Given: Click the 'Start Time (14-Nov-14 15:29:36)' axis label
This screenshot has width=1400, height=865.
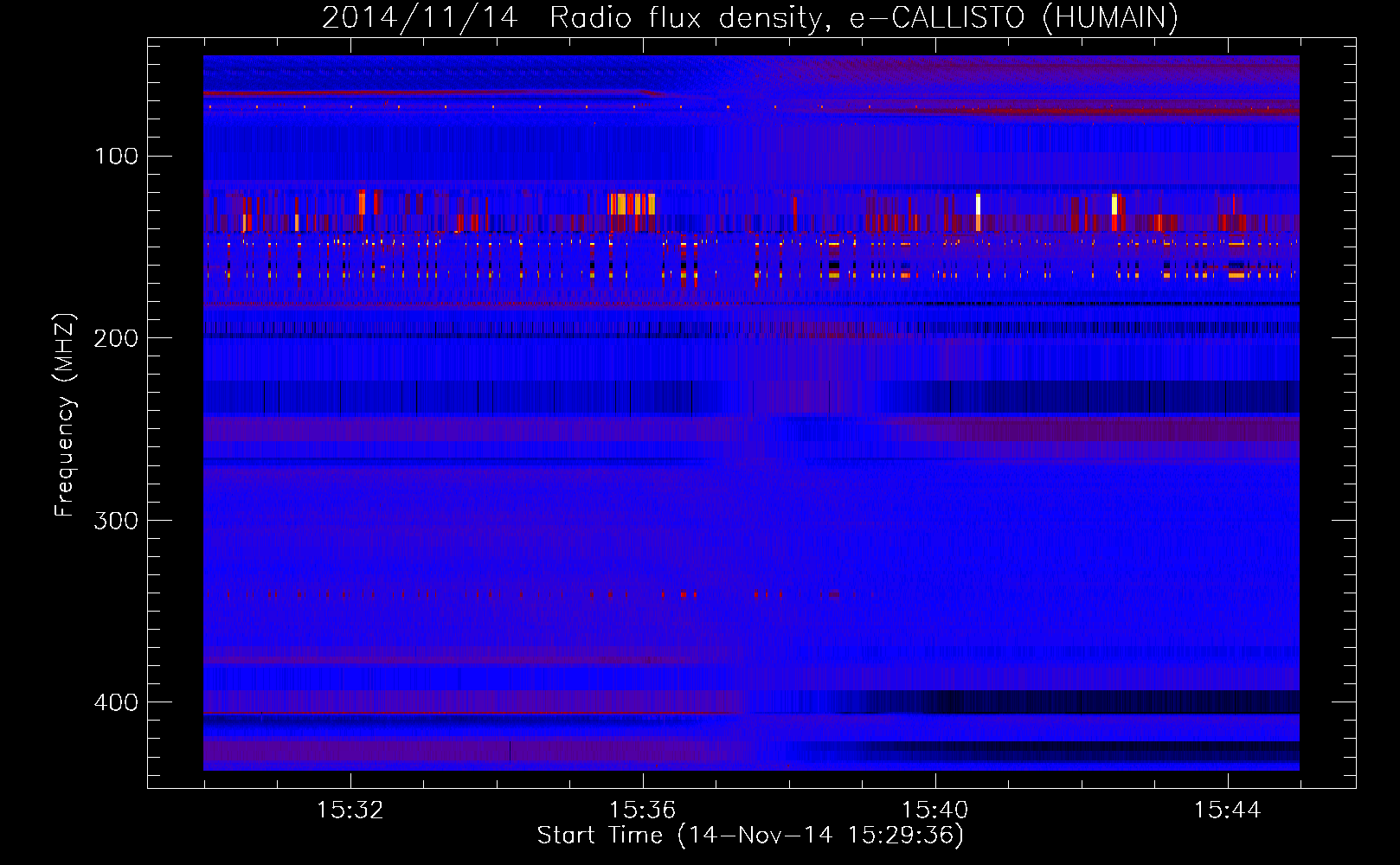Looking at the screenshot, I should coord(750,836).
